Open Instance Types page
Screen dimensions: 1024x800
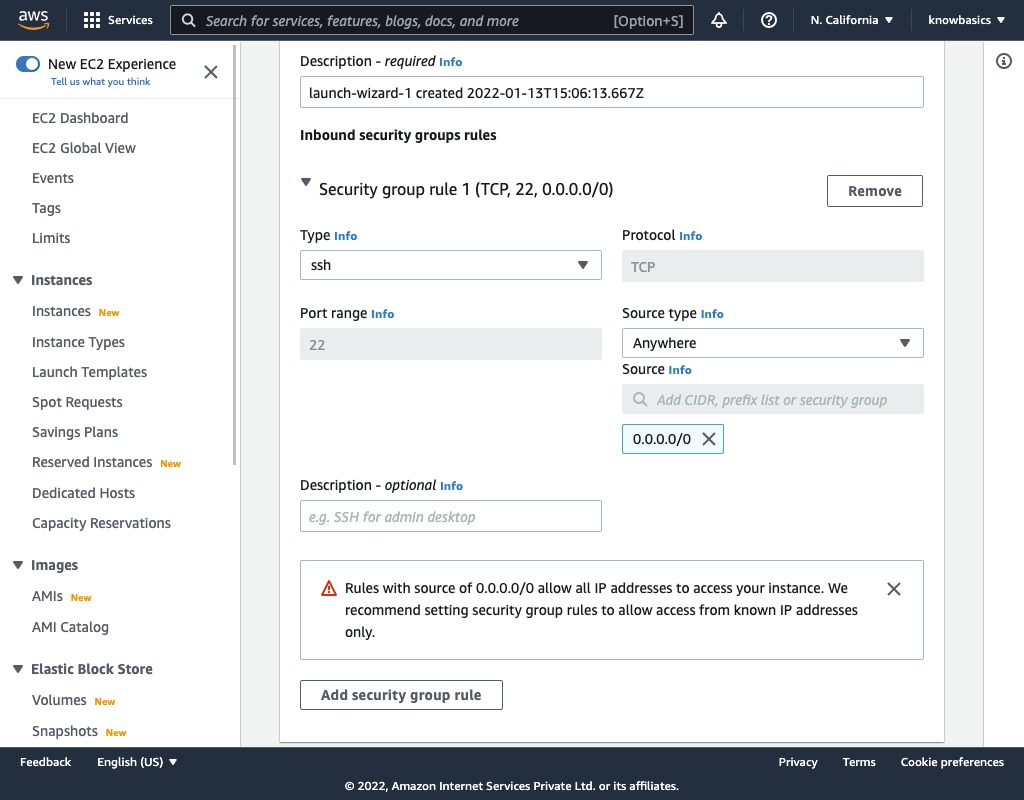coord(78,342)
